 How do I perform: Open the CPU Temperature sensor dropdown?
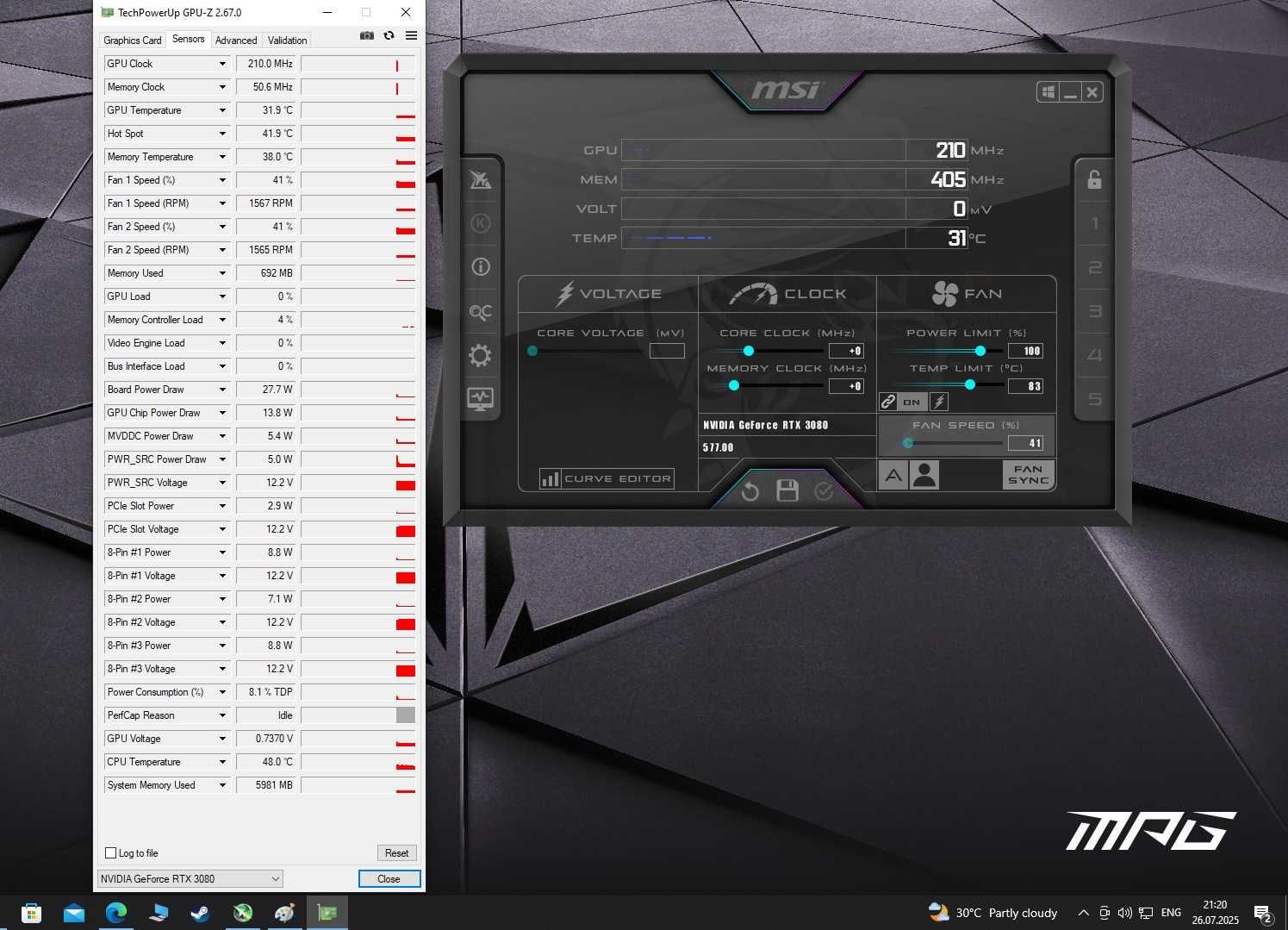222,762
